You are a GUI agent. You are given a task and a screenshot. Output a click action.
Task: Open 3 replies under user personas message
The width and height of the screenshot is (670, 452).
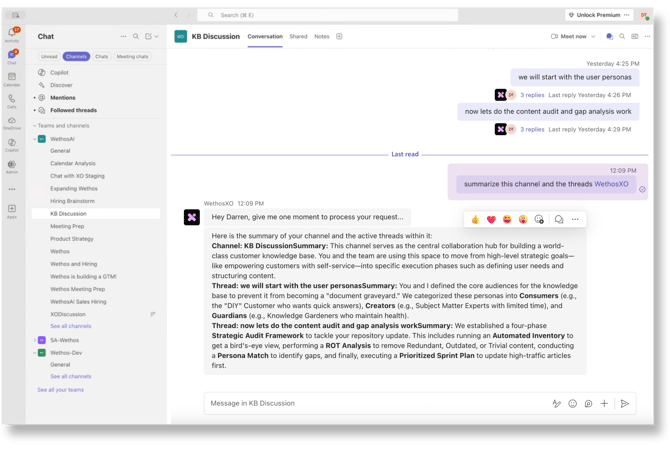pyautogui.click(x=532, y=95)
